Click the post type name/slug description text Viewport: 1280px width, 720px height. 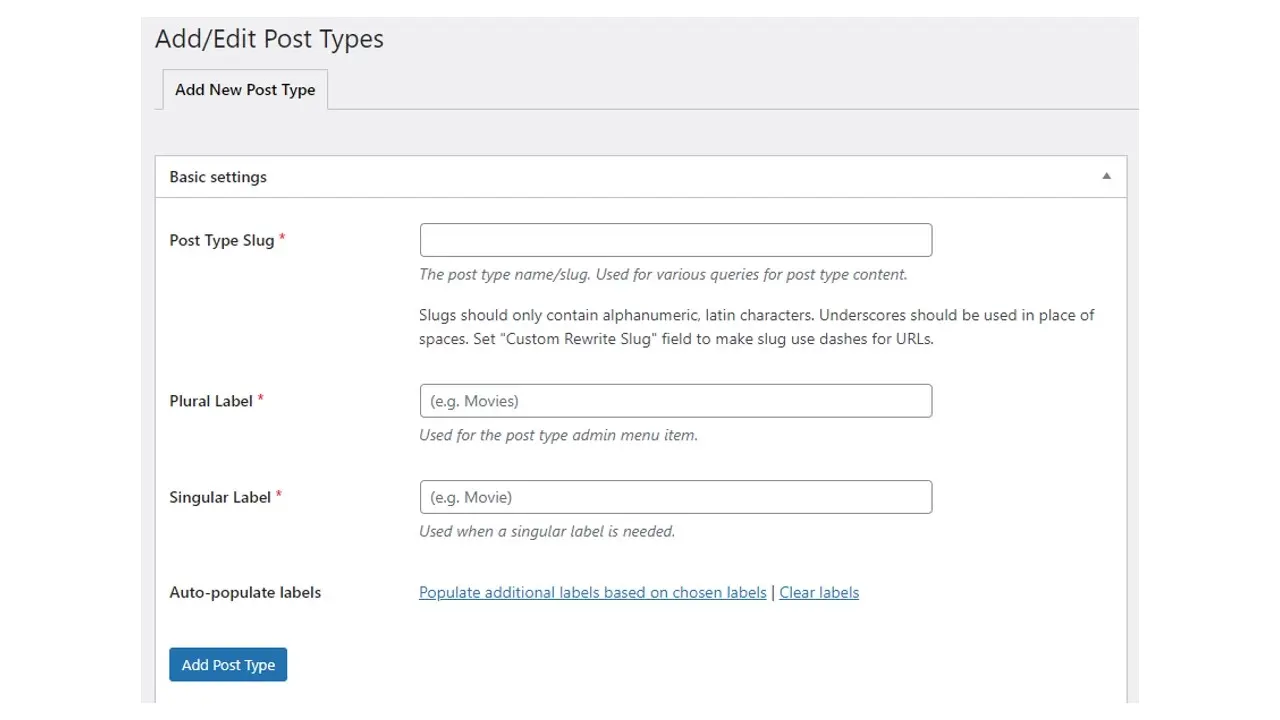662,274
